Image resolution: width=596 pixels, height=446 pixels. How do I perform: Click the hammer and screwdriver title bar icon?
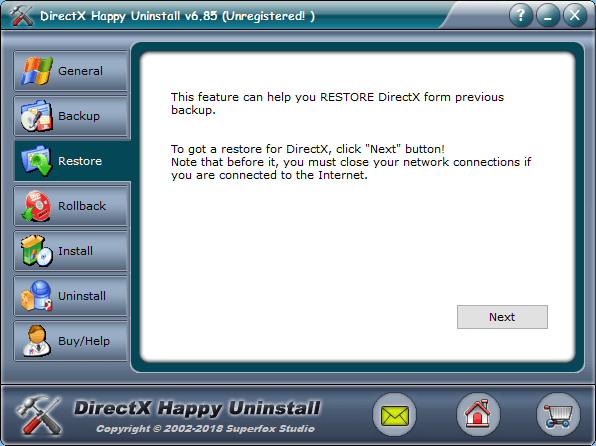(21, 16)
